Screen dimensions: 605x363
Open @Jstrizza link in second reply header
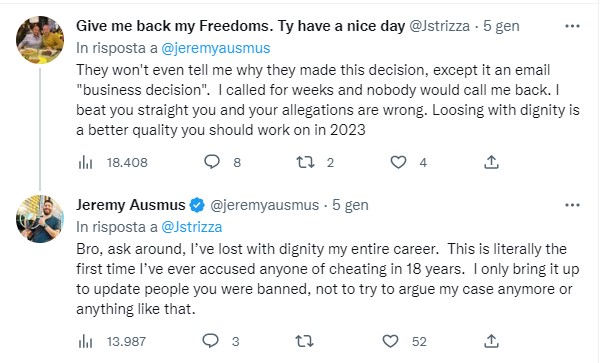tap(191, 227)
